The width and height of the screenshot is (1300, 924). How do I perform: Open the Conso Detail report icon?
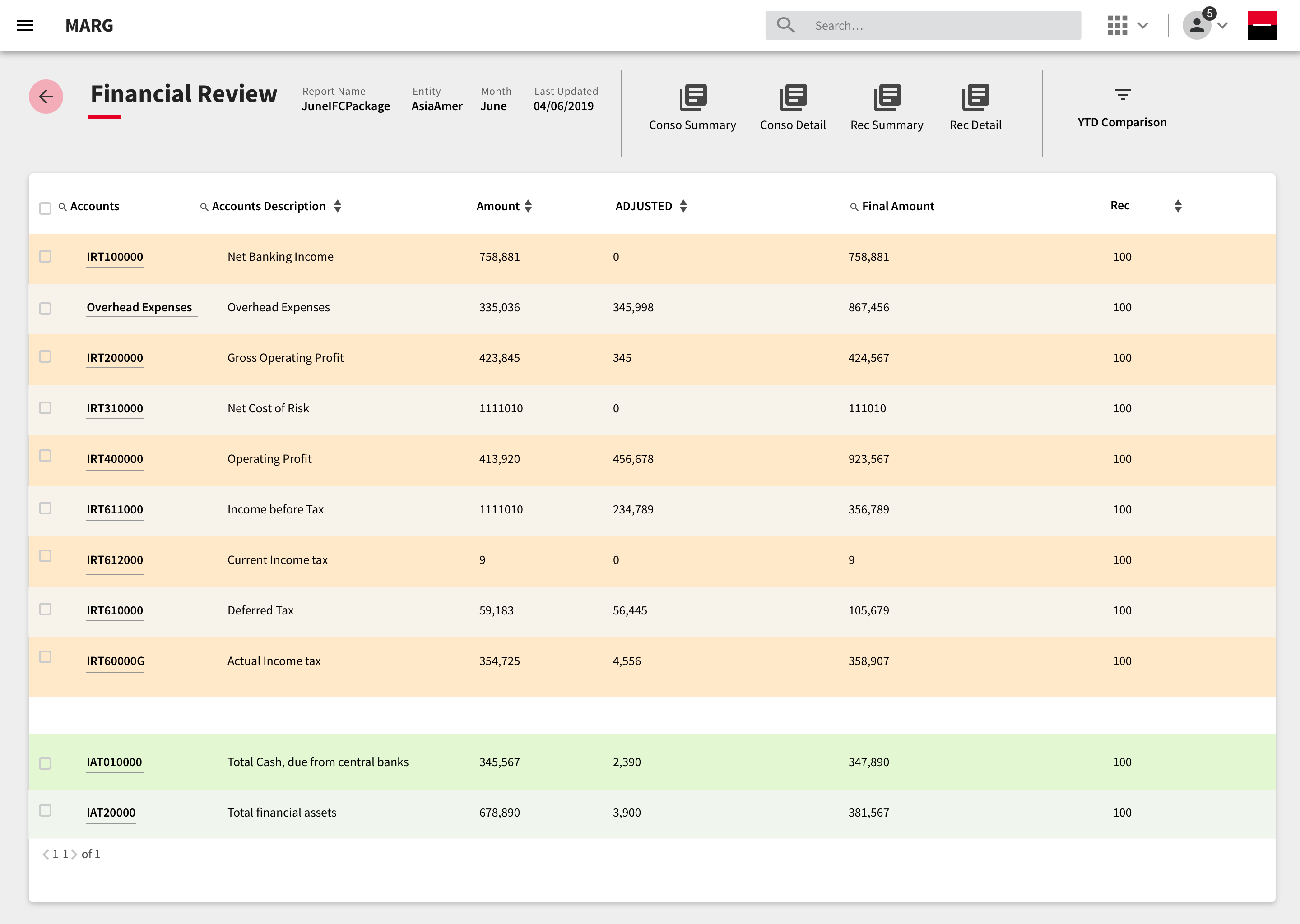[x=793, y=97]
